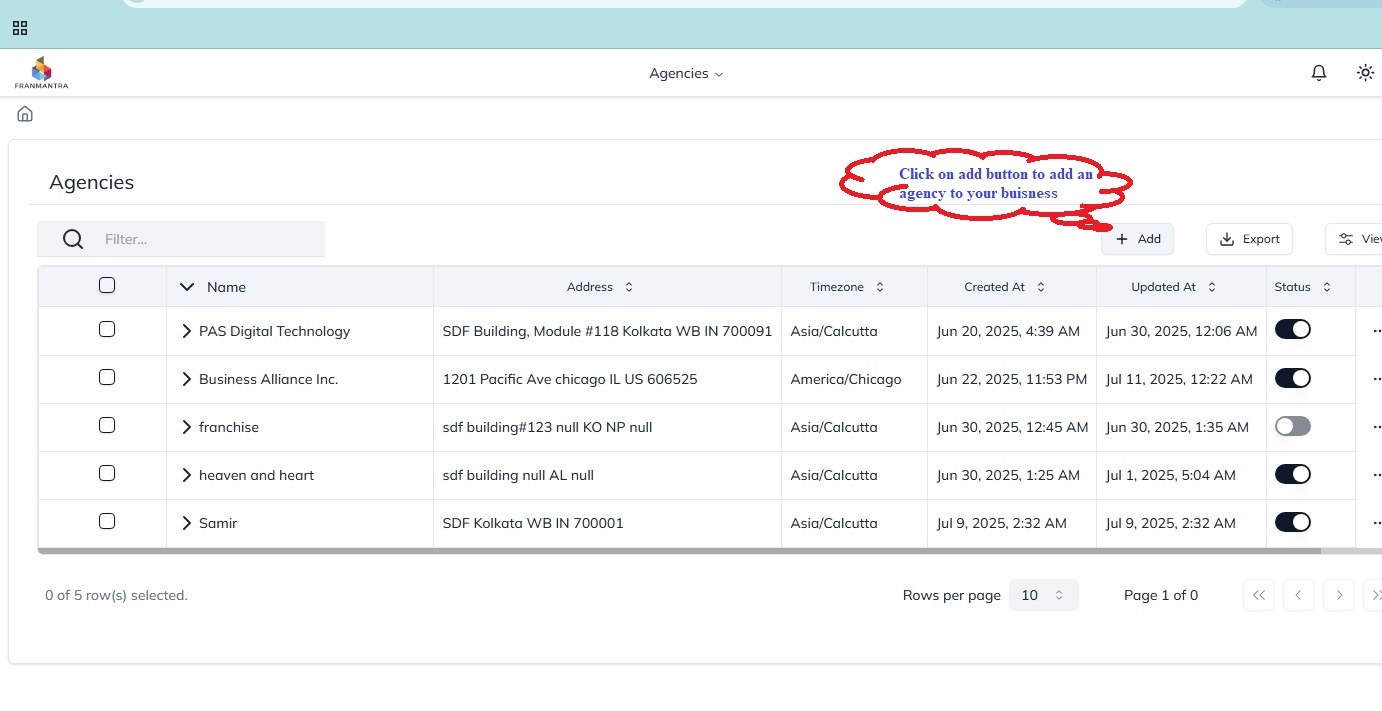This screenshot has width=1382, height=711.
Task: Click the Filter input field
Action: tap(210, 239)
